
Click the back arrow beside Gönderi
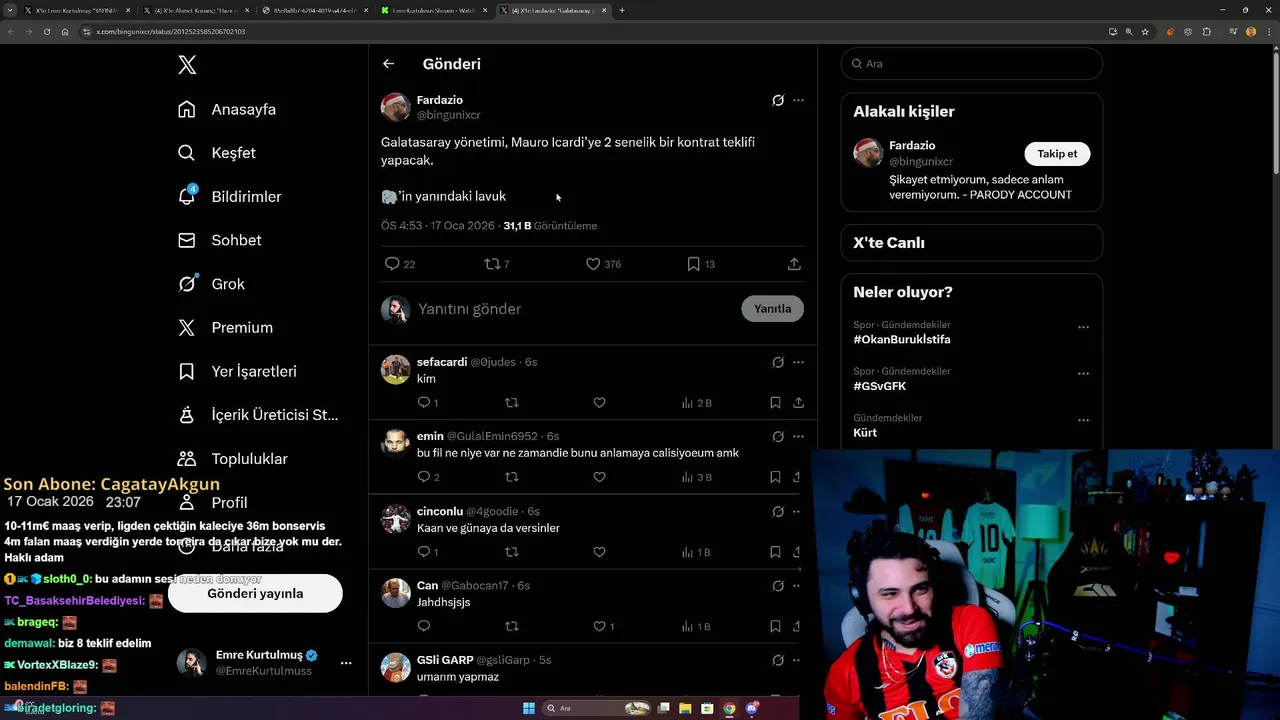388,64
